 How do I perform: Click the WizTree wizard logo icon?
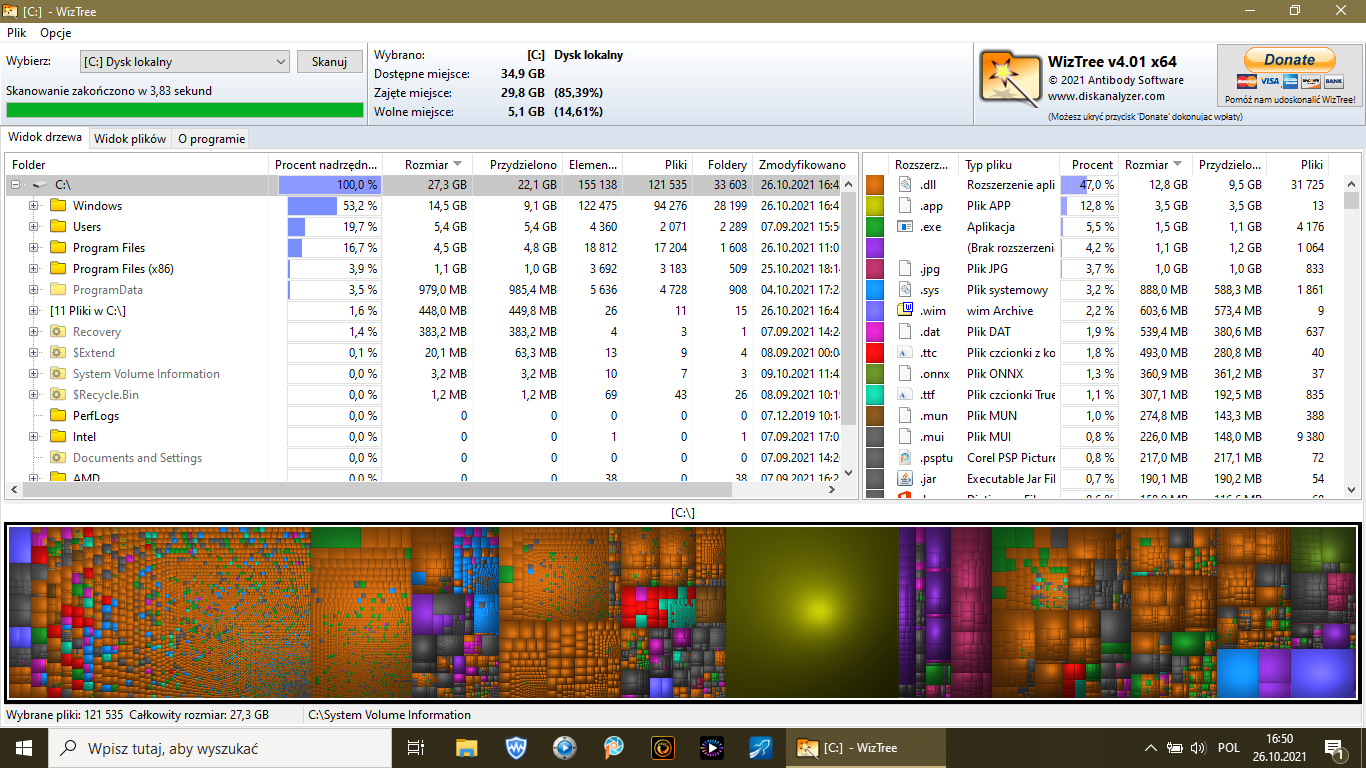pos(1010,75)
